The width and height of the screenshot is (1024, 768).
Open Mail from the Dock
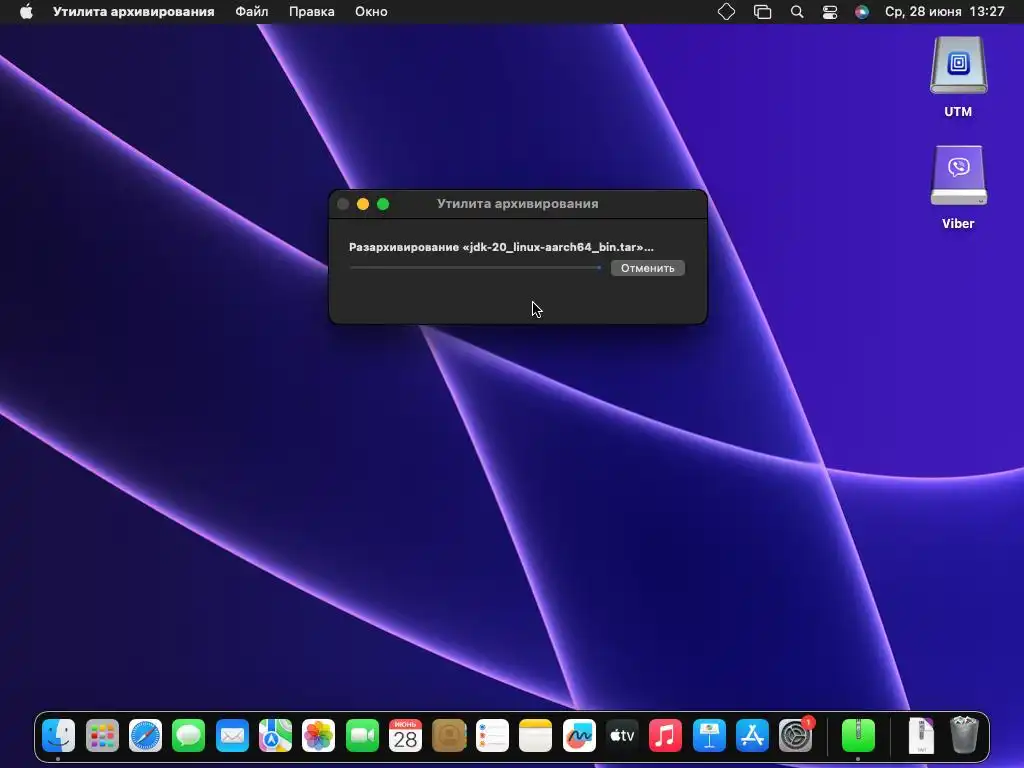(x=232, y=736)
